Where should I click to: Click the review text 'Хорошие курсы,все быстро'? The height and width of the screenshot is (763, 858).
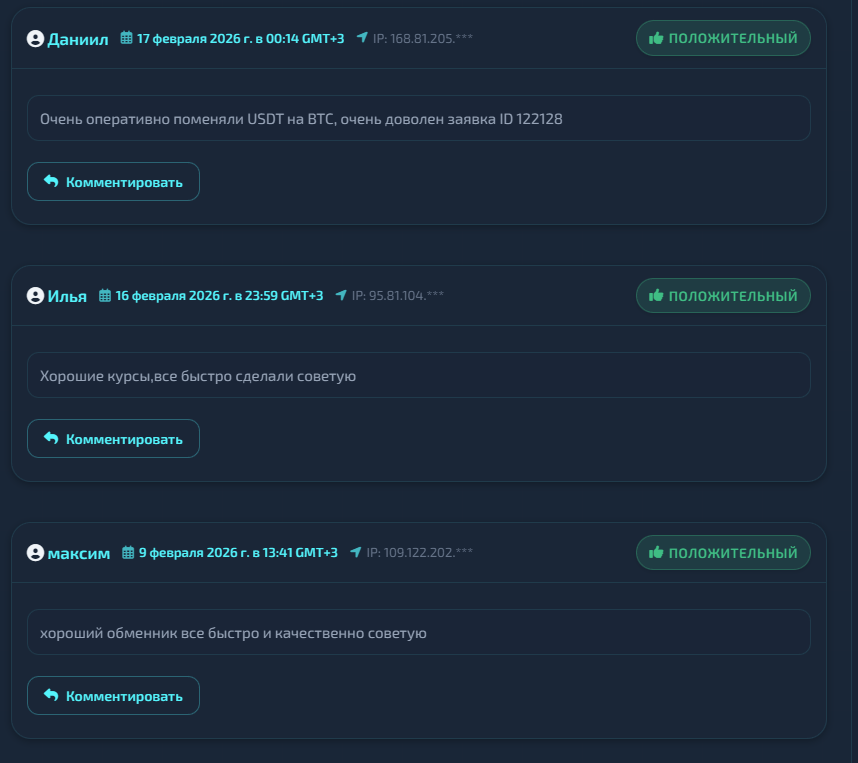point(198,376)
